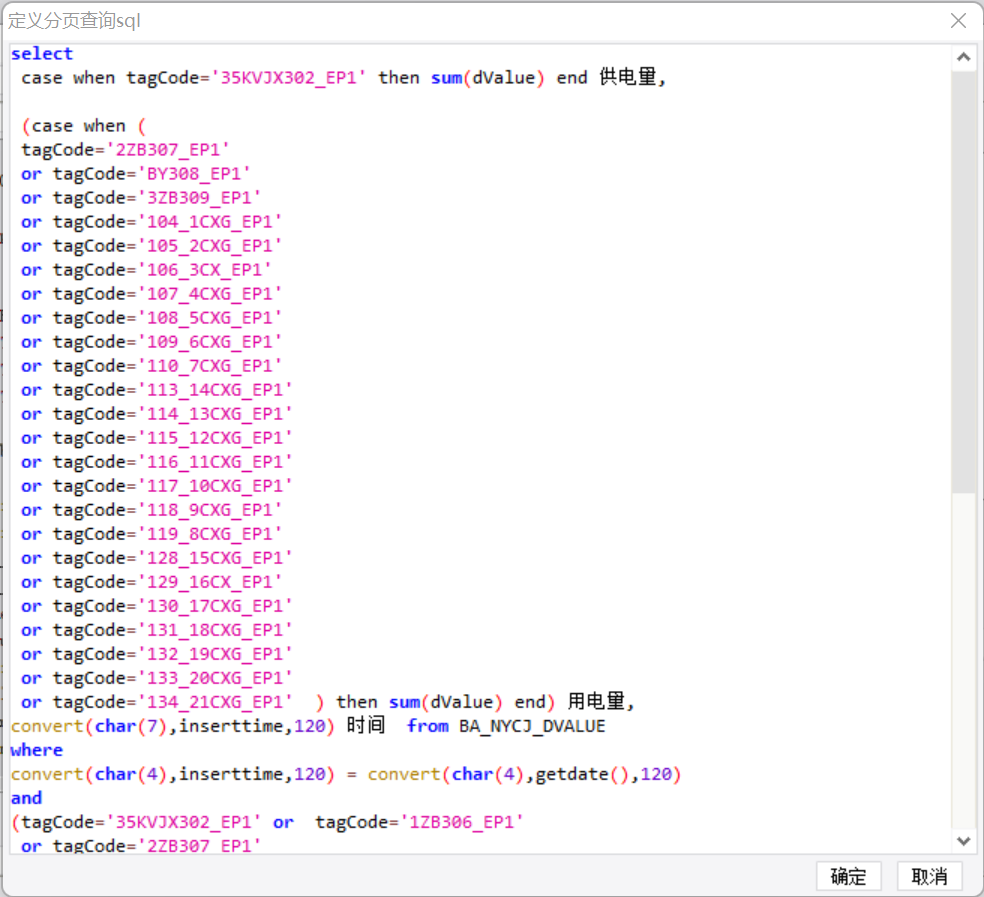Image resolution: width=984 pixels, height=897 pixels.
Task: Click the where keyword line
Action: tap(36, 750)
